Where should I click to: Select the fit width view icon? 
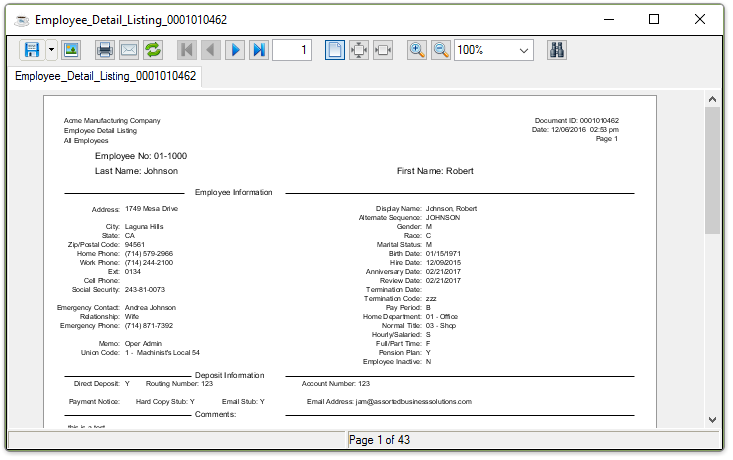pyautogui.click(x=383, y=50)
